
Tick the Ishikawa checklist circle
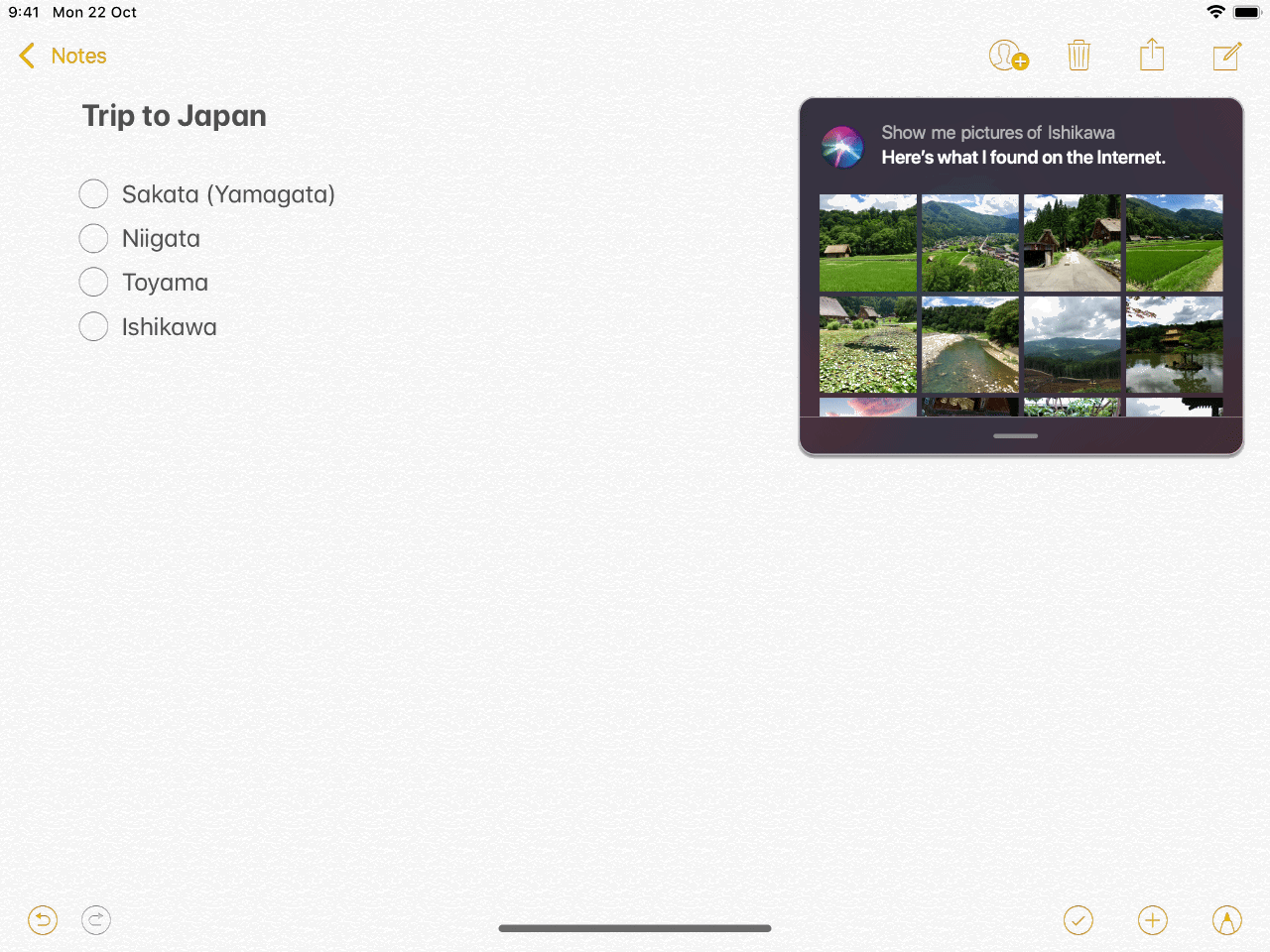[x=93, y=326]
